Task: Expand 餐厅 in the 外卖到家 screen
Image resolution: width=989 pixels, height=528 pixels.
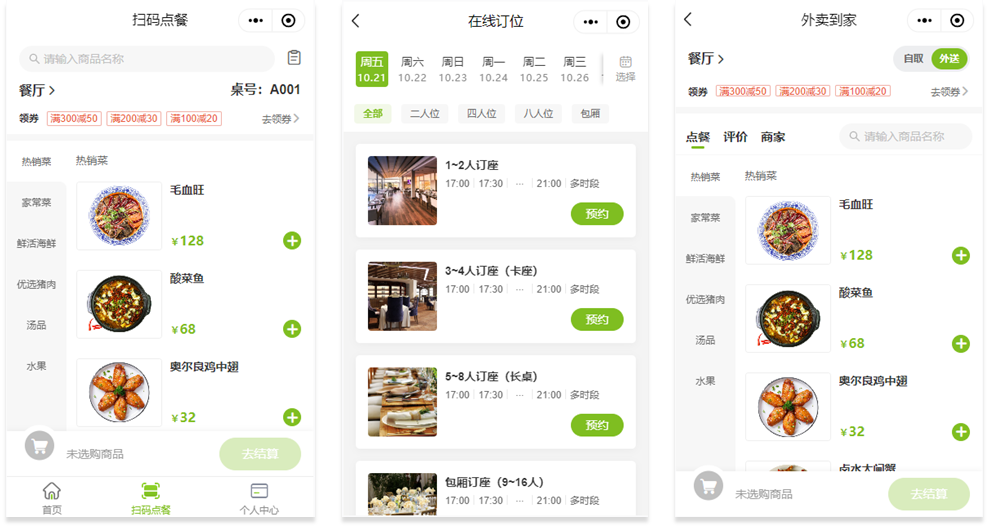Action: (705, 59)
